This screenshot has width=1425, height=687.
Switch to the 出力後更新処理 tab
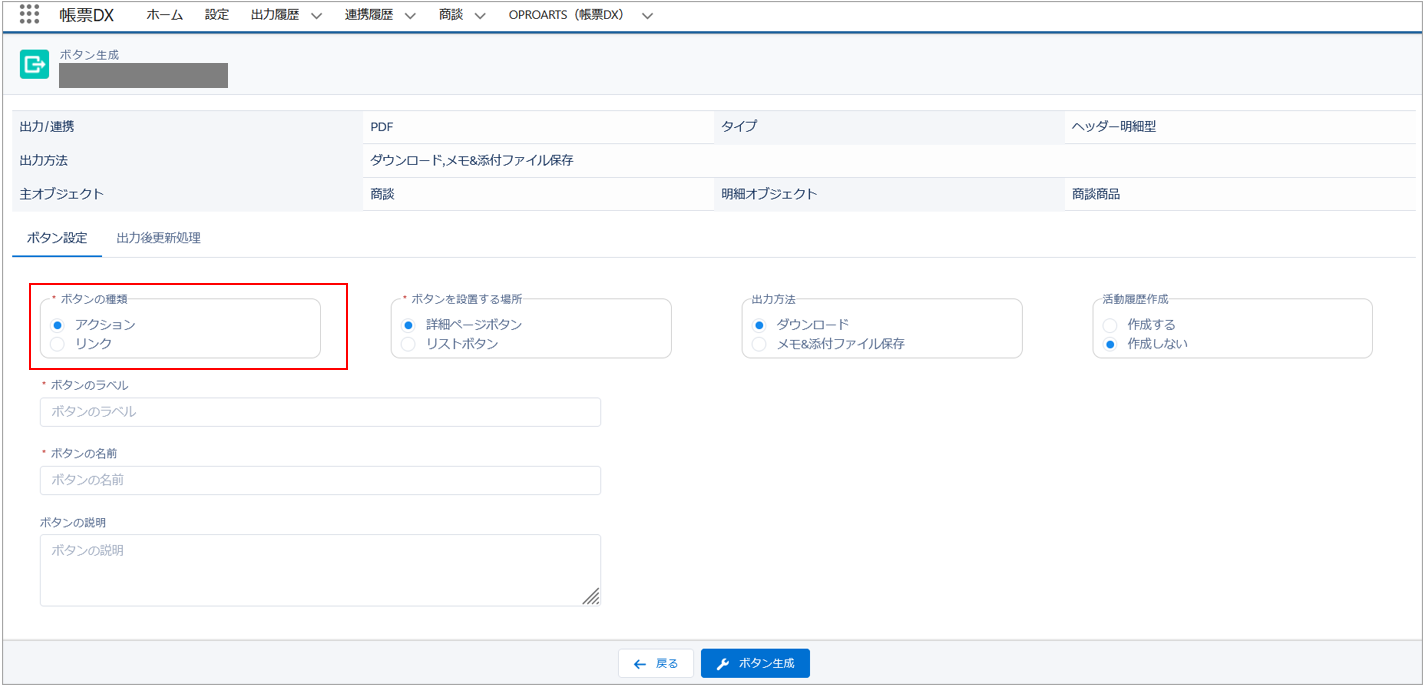click(x=158, y=238)
